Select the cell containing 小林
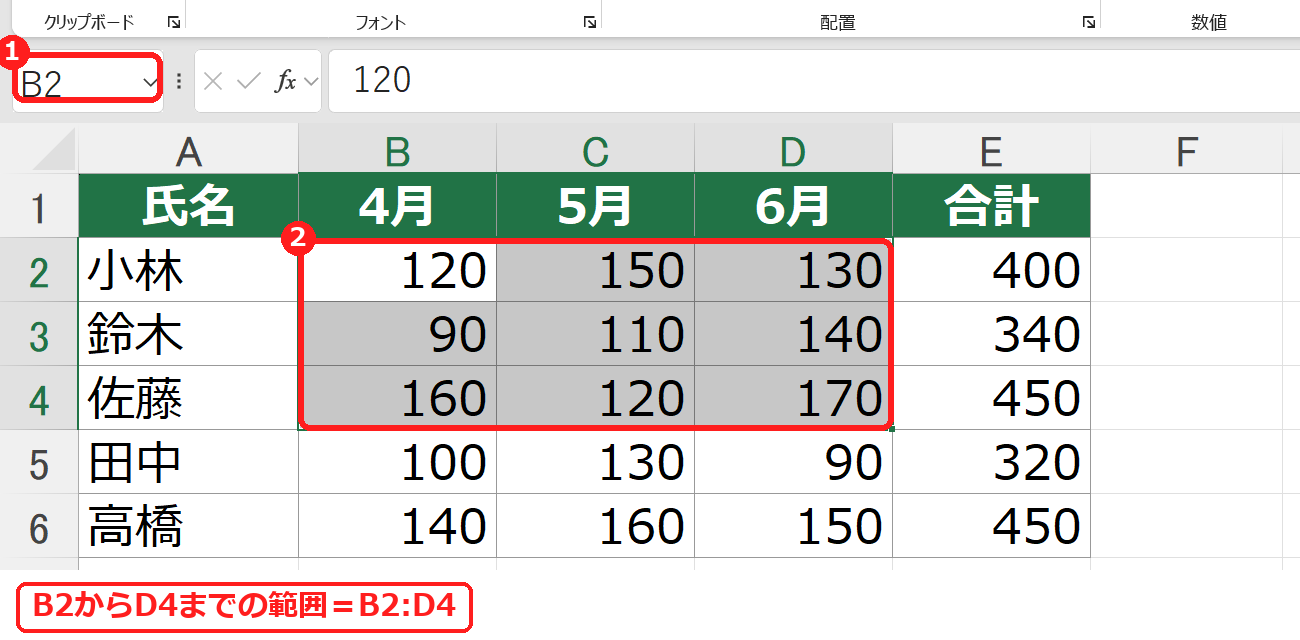This screenshot has height=640, width=1300. point(188,270)
